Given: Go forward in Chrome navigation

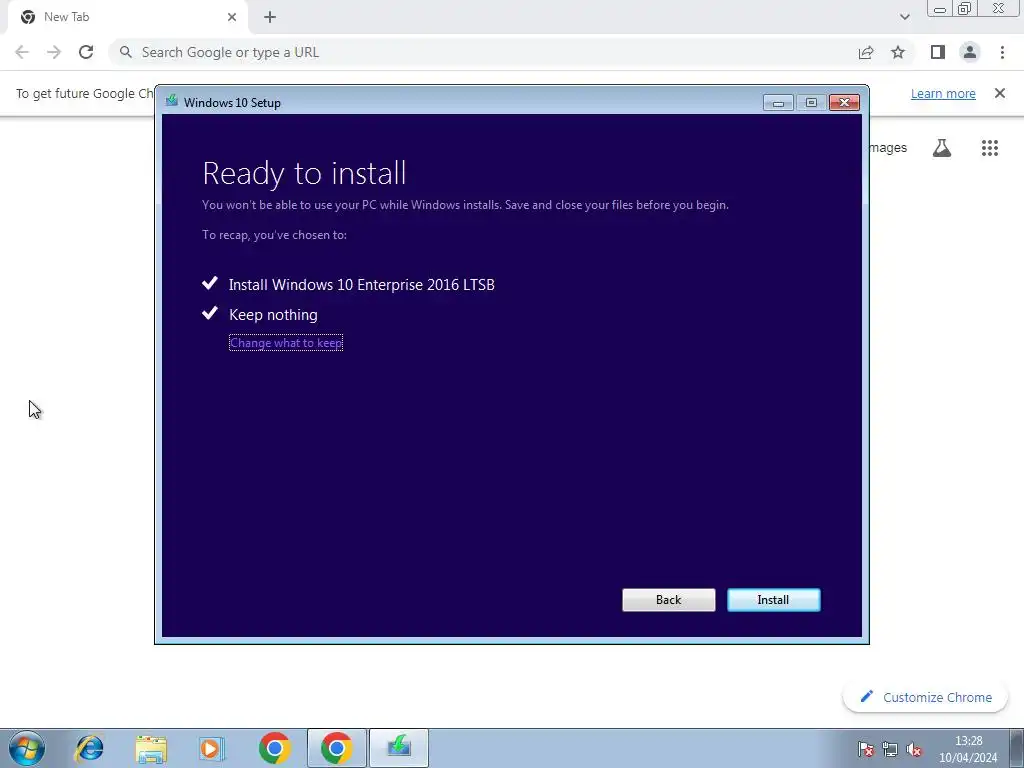Looking at the screenshot, I should click(x=54, y=52).
